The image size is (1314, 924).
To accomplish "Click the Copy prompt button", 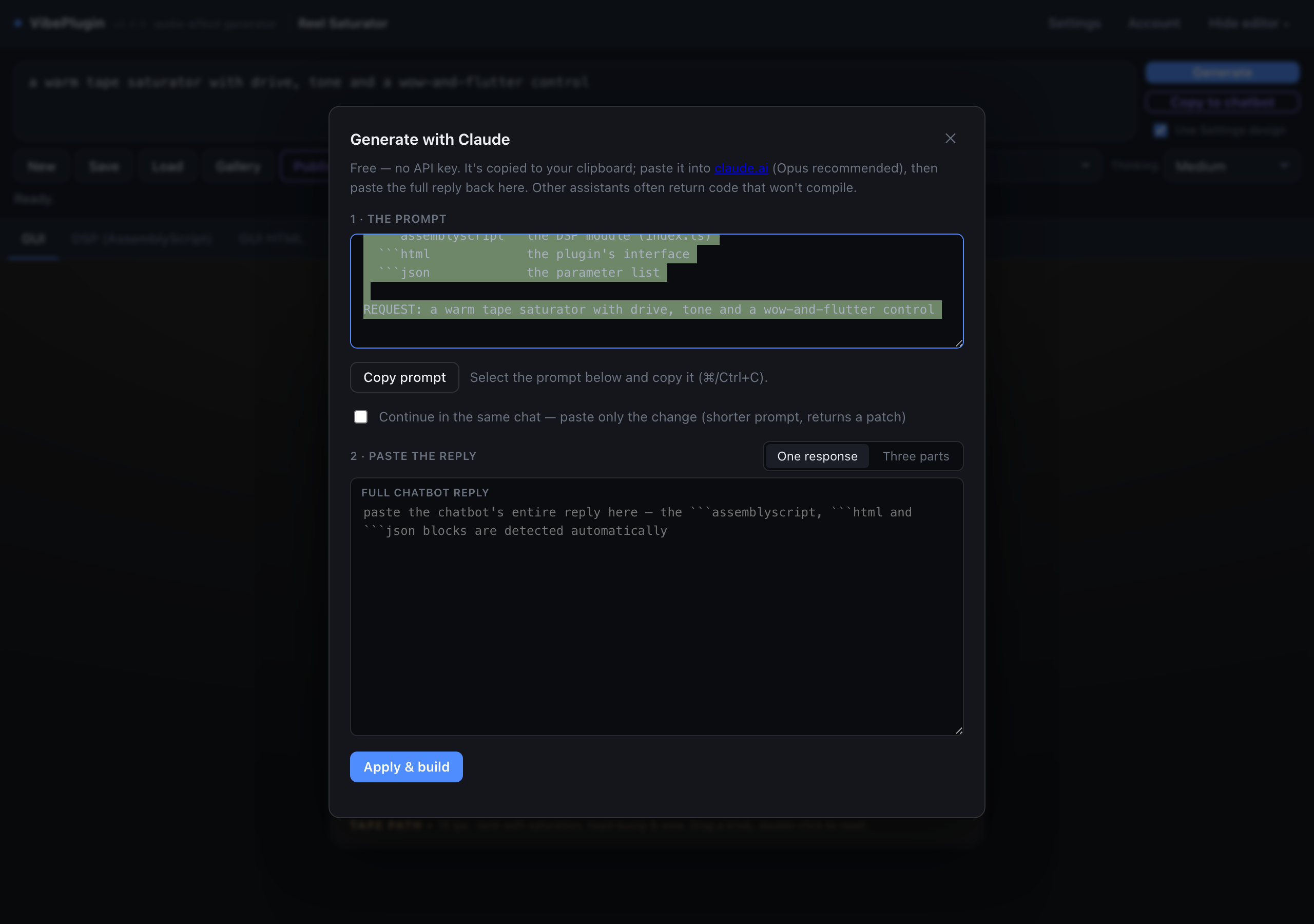I will pyautogui.click(x=404, y=377).
